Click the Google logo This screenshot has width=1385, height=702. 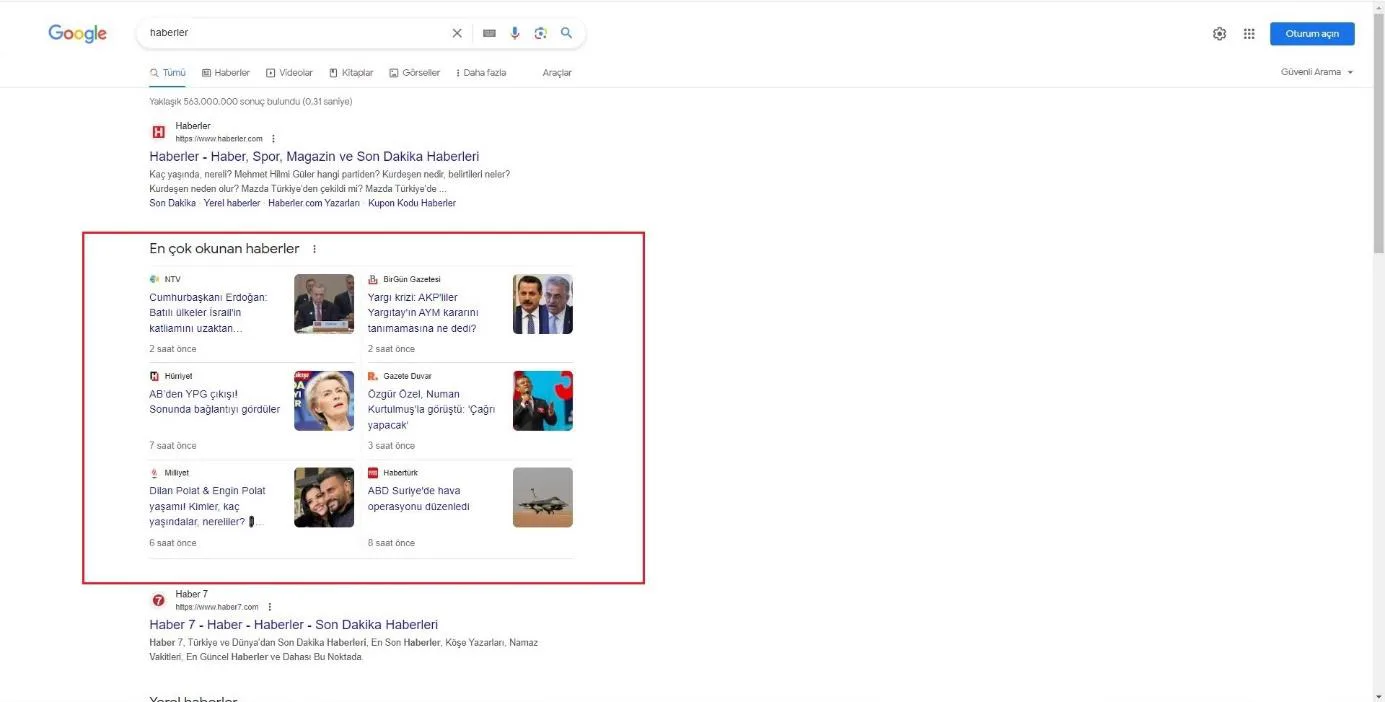(x=77, y=33)
